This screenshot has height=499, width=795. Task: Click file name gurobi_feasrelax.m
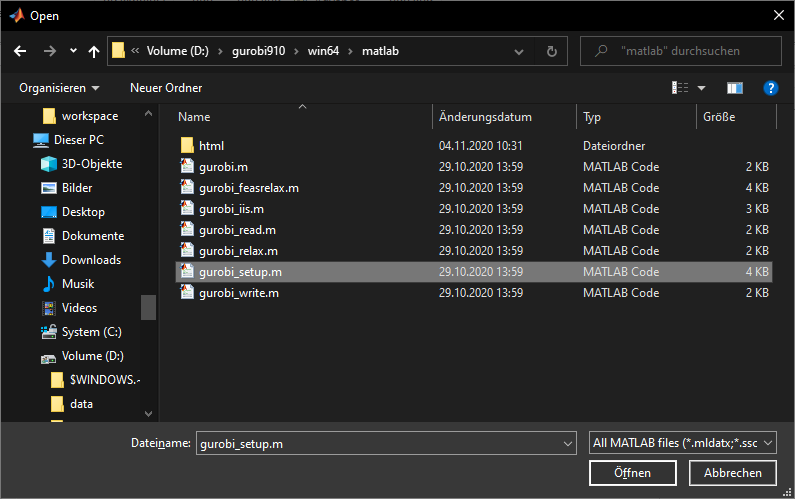249,188
